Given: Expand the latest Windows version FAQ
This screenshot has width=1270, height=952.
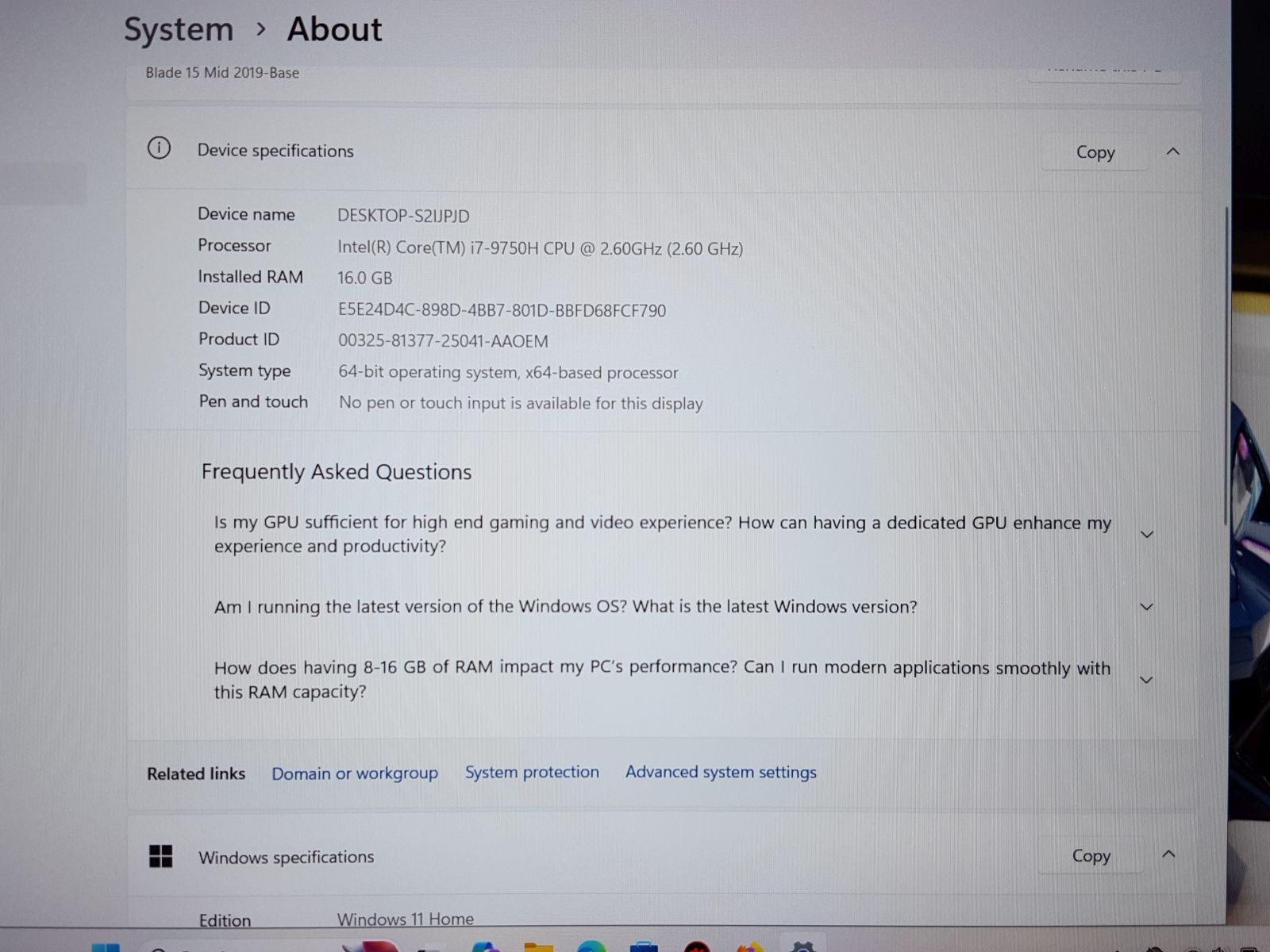Looking at the screenshot, I should click(1146, 608).
